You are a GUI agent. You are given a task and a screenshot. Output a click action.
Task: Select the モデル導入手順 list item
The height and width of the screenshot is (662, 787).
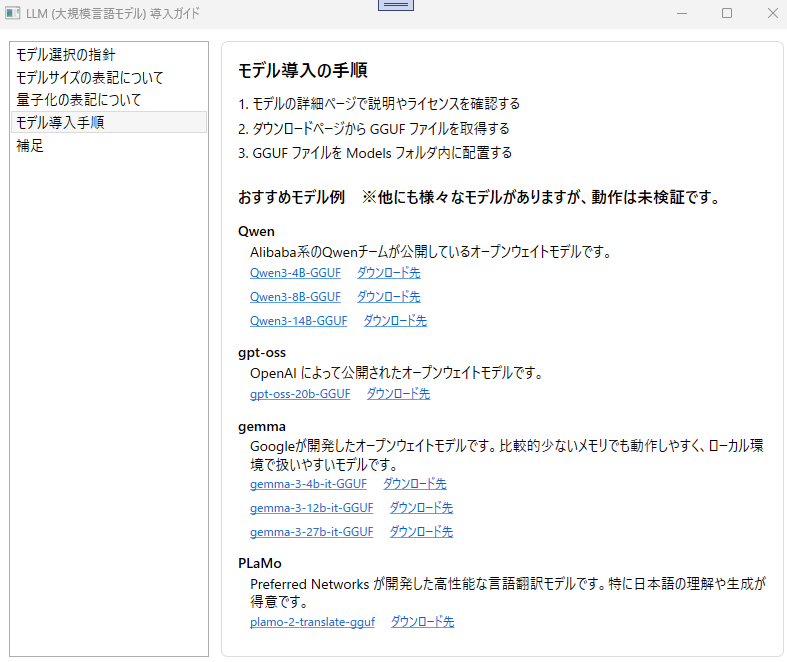60,123
